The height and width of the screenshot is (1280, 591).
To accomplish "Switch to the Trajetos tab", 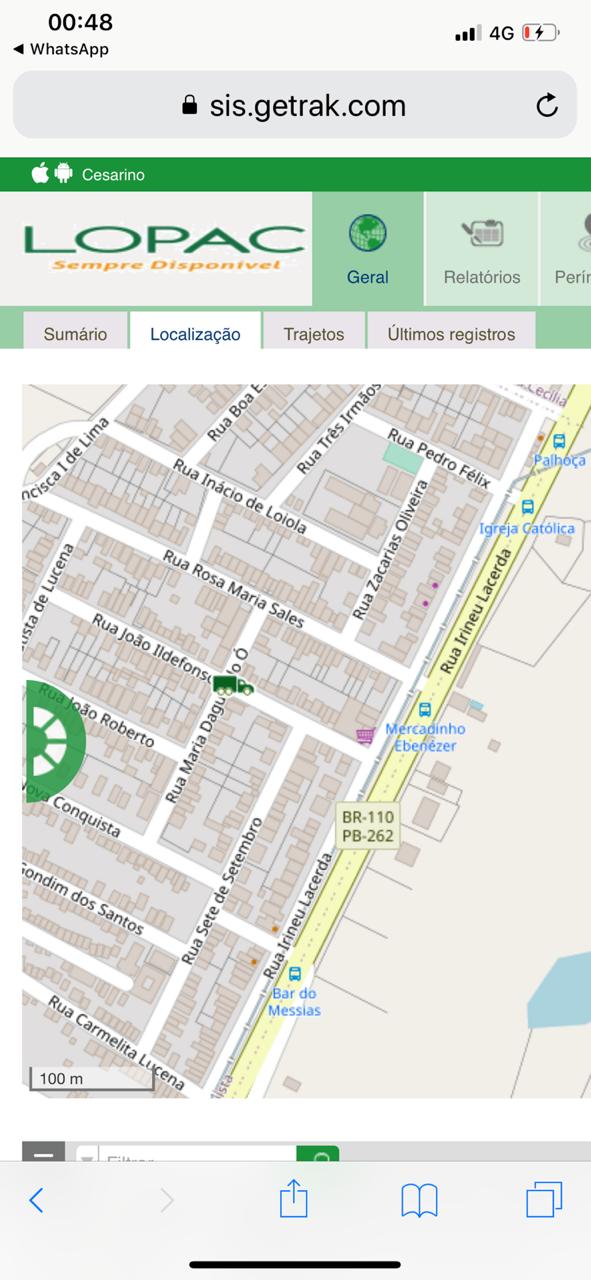I will pos(314,334).
